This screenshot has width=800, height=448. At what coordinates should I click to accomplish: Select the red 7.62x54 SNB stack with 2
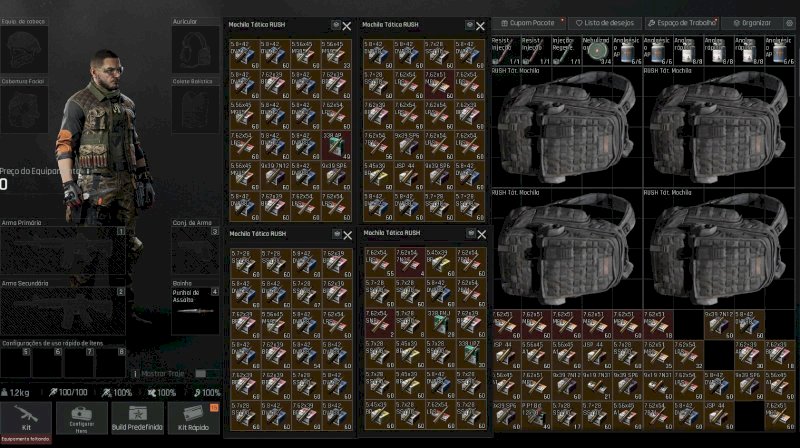[380, 324]
